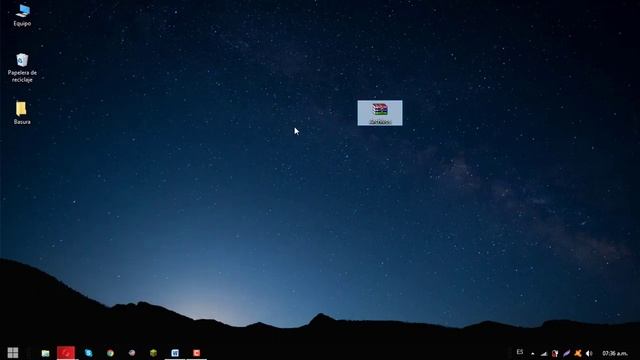This screenshot has width=640, height=360.
Task: Select the Papelera de reciclaje icon
Action: pyautogui.click(x=22, y=68)
